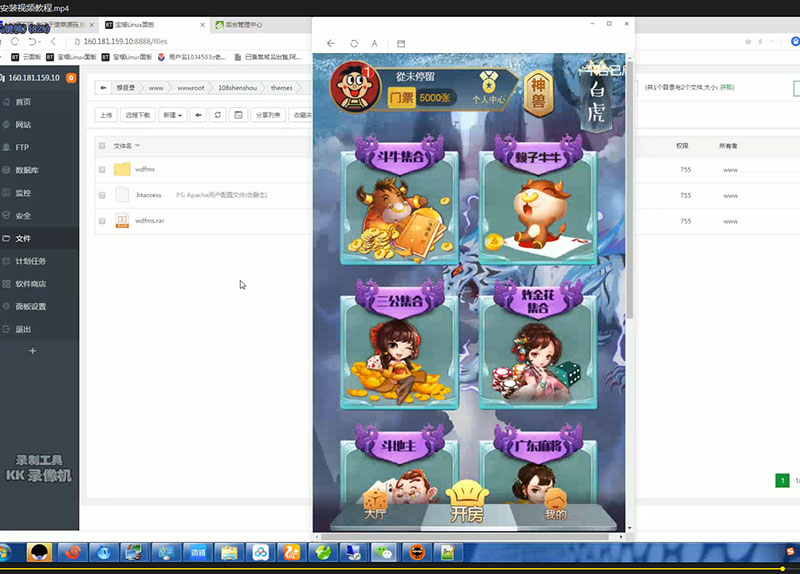Go to the 108shenshou breadcrumb folder
Viewport: 800px width, 574px height.
pos(237,88)
